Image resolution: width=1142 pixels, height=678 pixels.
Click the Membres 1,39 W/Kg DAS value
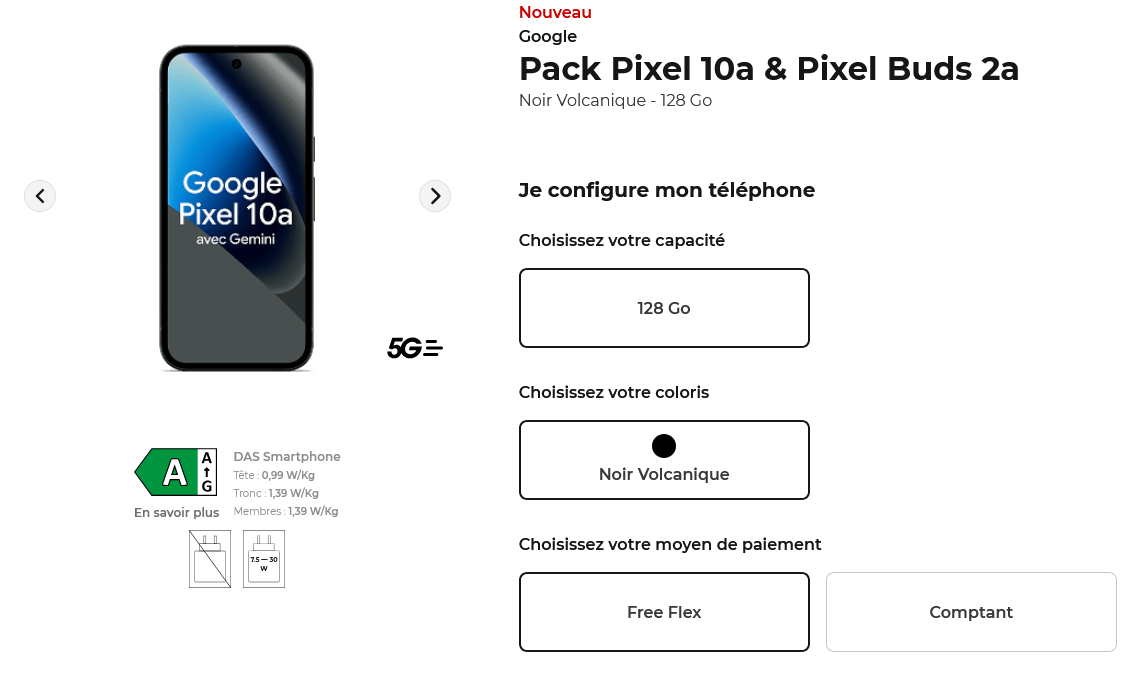pyautogui.click(x=285, y=511)
